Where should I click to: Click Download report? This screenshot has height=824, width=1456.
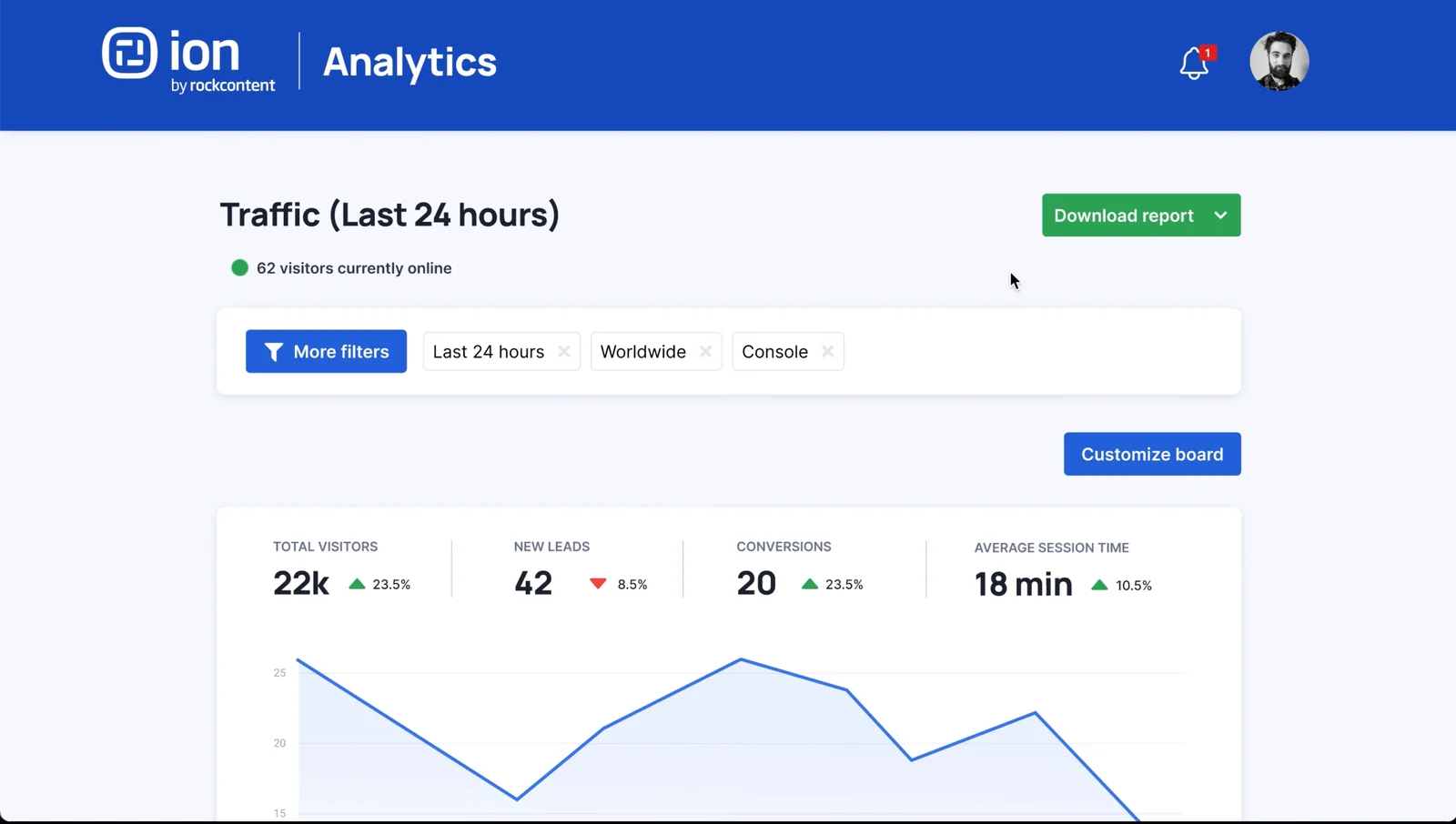(1124, 216)
